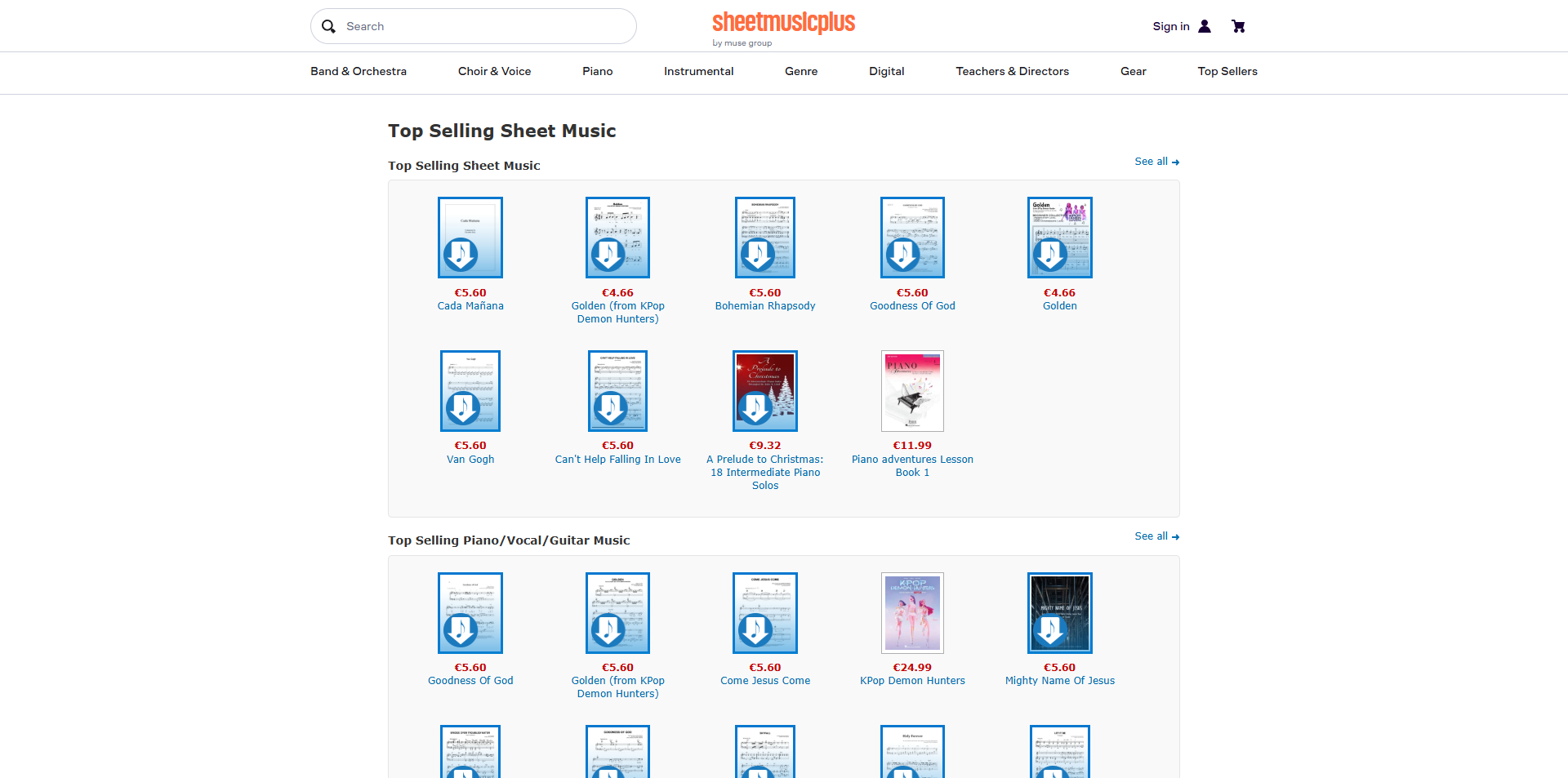Screen dimensions: 1568x778
Task: Open the shopping cart icon
Action: [1238, 26]
